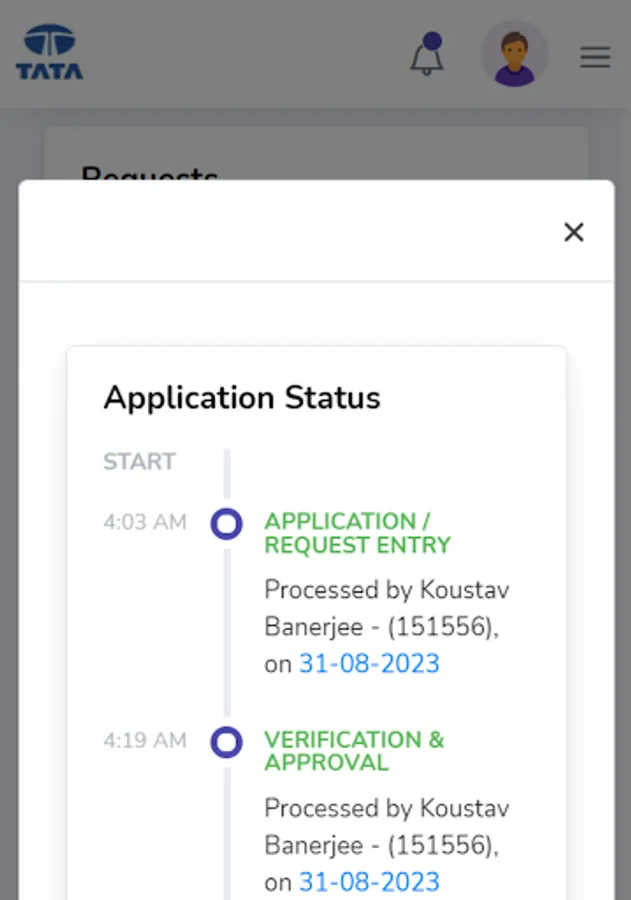Open notifications bell icon
This screenshot has height=900, width=631.
click(x=427, y=54)
